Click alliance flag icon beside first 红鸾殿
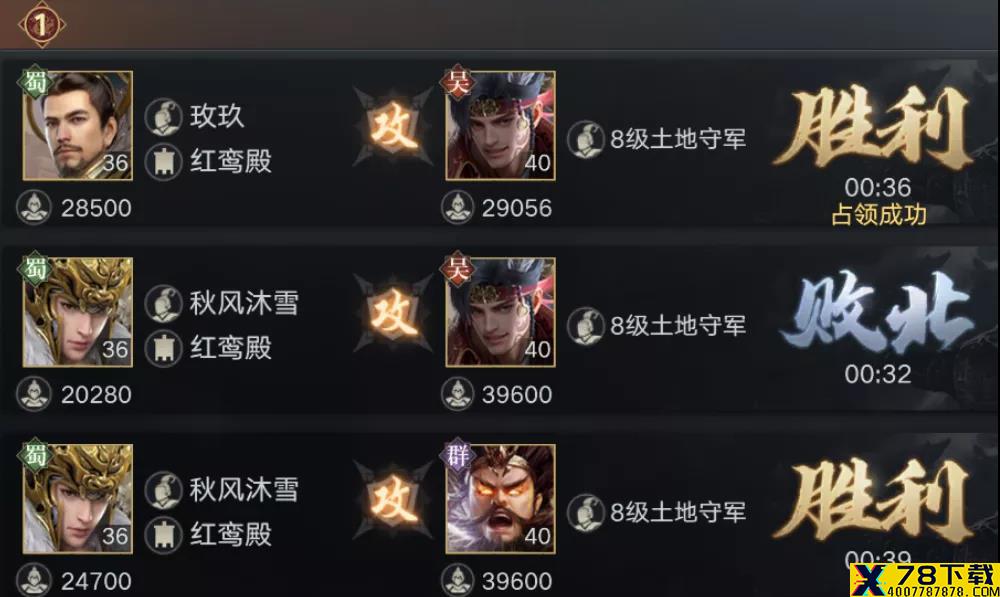Viewport: 1000px width, 597px height. 163,161
